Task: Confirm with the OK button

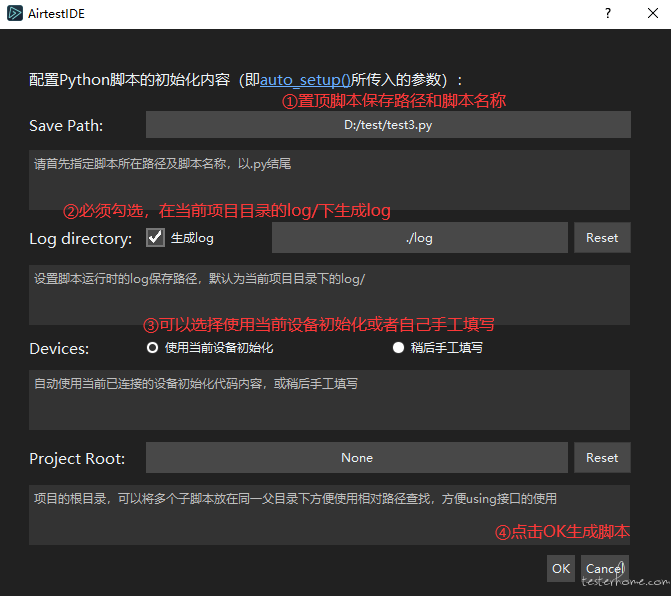Action: (561, 569)
